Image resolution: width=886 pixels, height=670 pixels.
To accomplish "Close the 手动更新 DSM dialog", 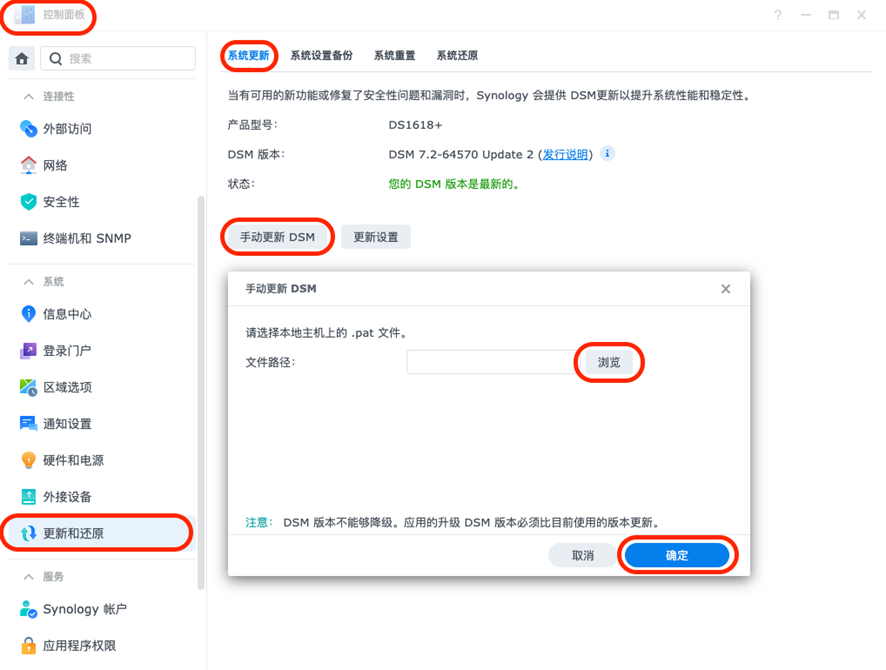I will coord(725,289).
